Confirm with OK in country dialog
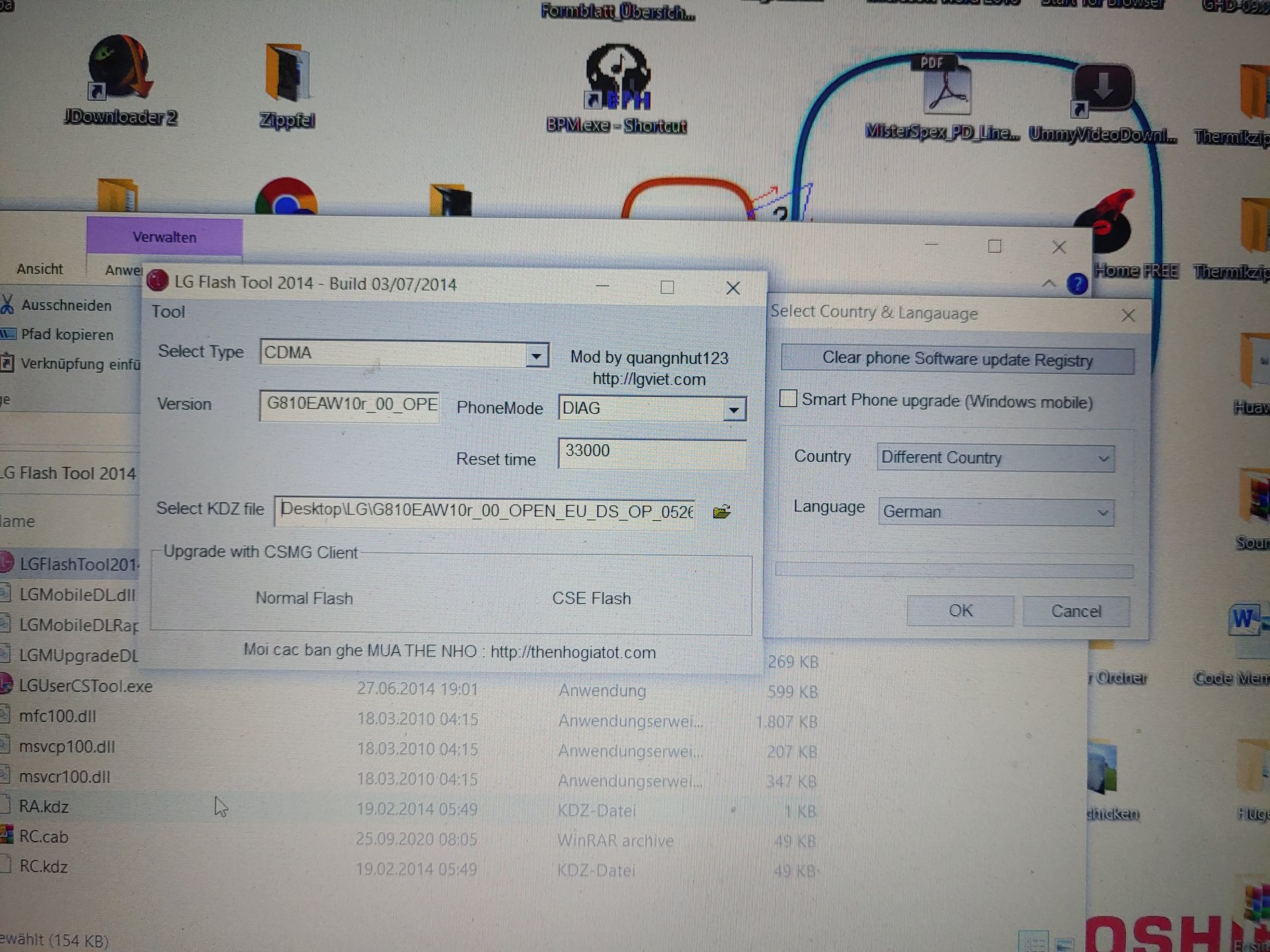This screenshot has width=1270, height=952. coord(960,611)
